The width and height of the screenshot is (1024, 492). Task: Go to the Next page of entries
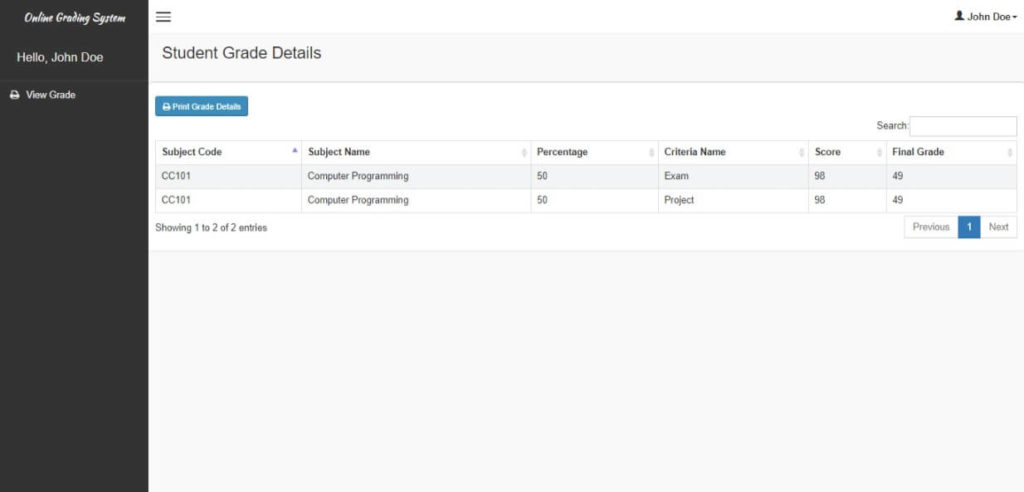(999, 227)
